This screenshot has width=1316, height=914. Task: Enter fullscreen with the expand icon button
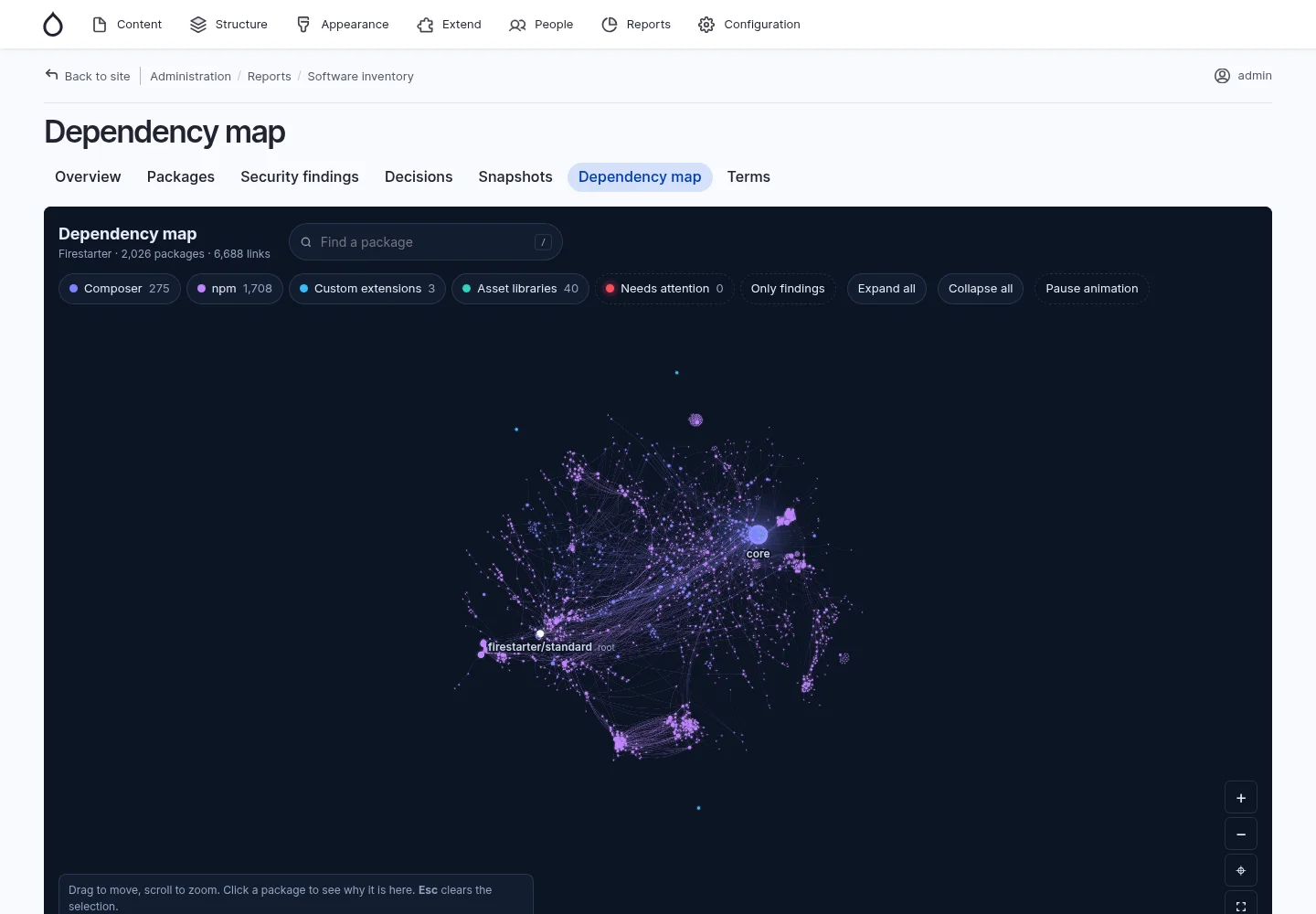(1241, 905)
